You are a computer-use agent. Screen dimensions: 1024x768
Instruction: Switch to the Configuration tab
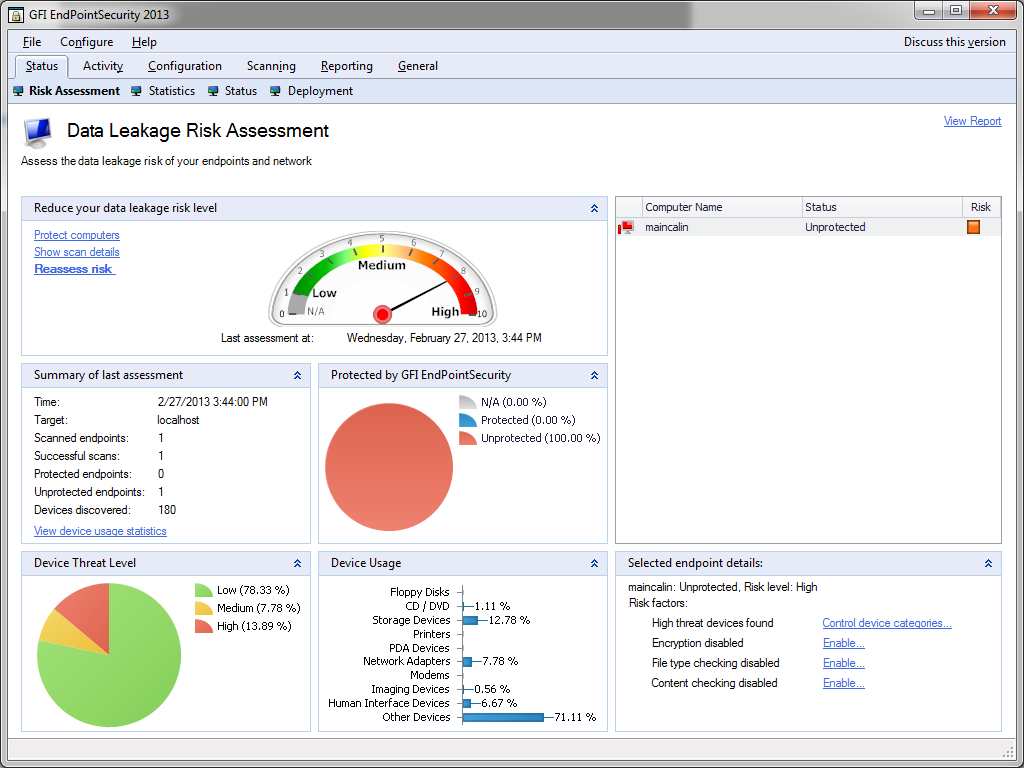[185, 66]
